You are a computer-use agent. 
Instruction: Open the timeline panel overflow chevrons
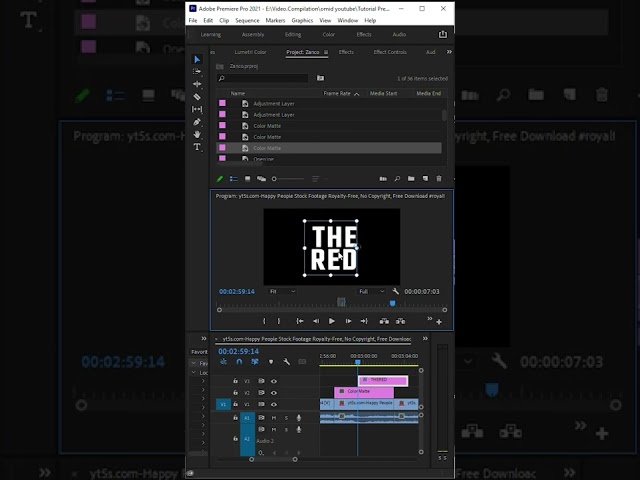click(x=425, y=338)
